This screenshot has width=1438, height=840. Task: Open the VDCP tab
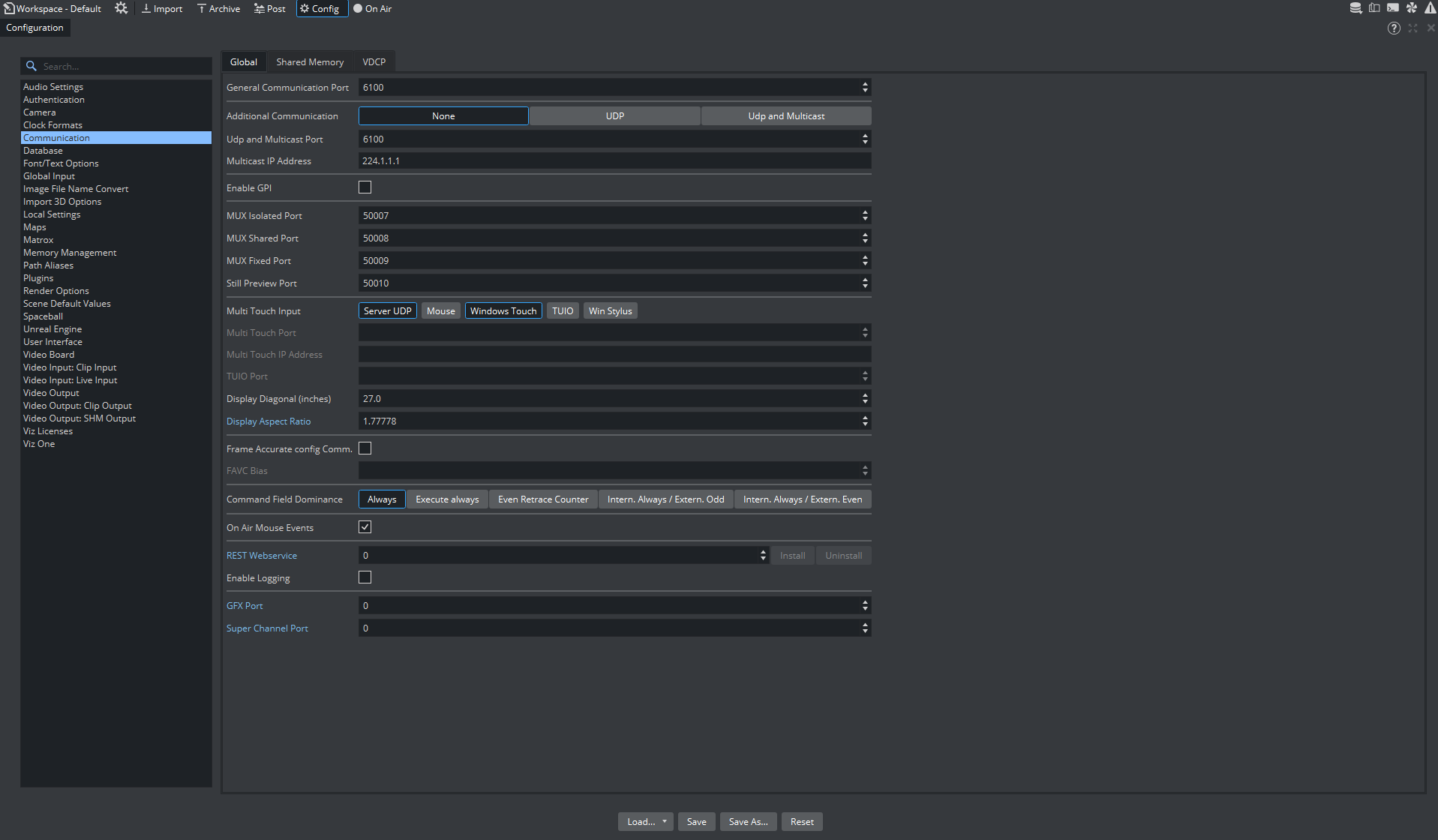coord(374,62)
